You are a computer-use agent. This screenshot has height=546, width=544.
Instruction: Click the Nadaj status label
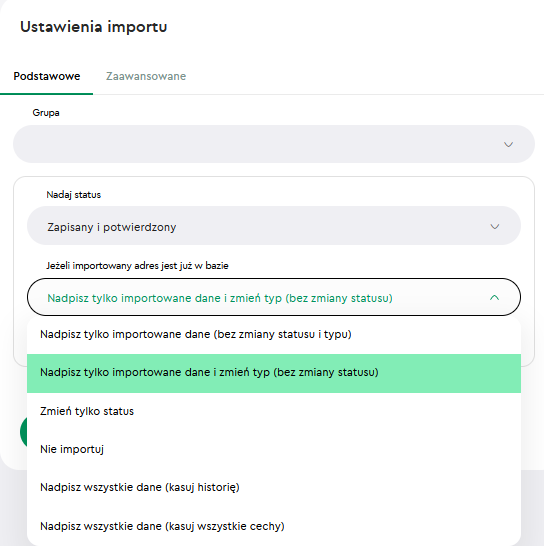coord(73,195)
